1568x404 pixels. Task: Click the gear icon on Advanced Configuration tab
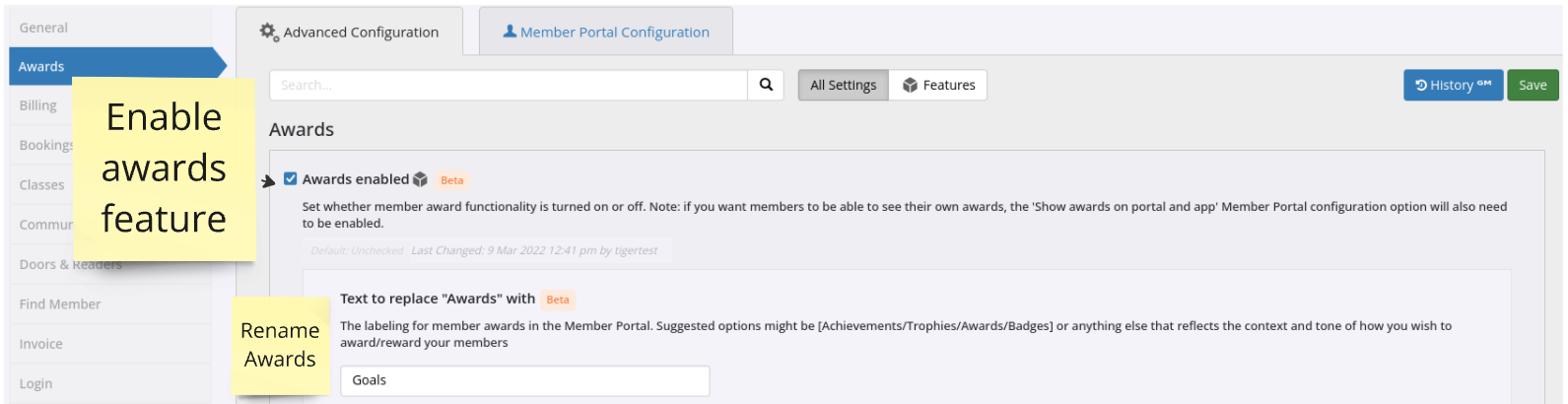(x=268, y=32)
